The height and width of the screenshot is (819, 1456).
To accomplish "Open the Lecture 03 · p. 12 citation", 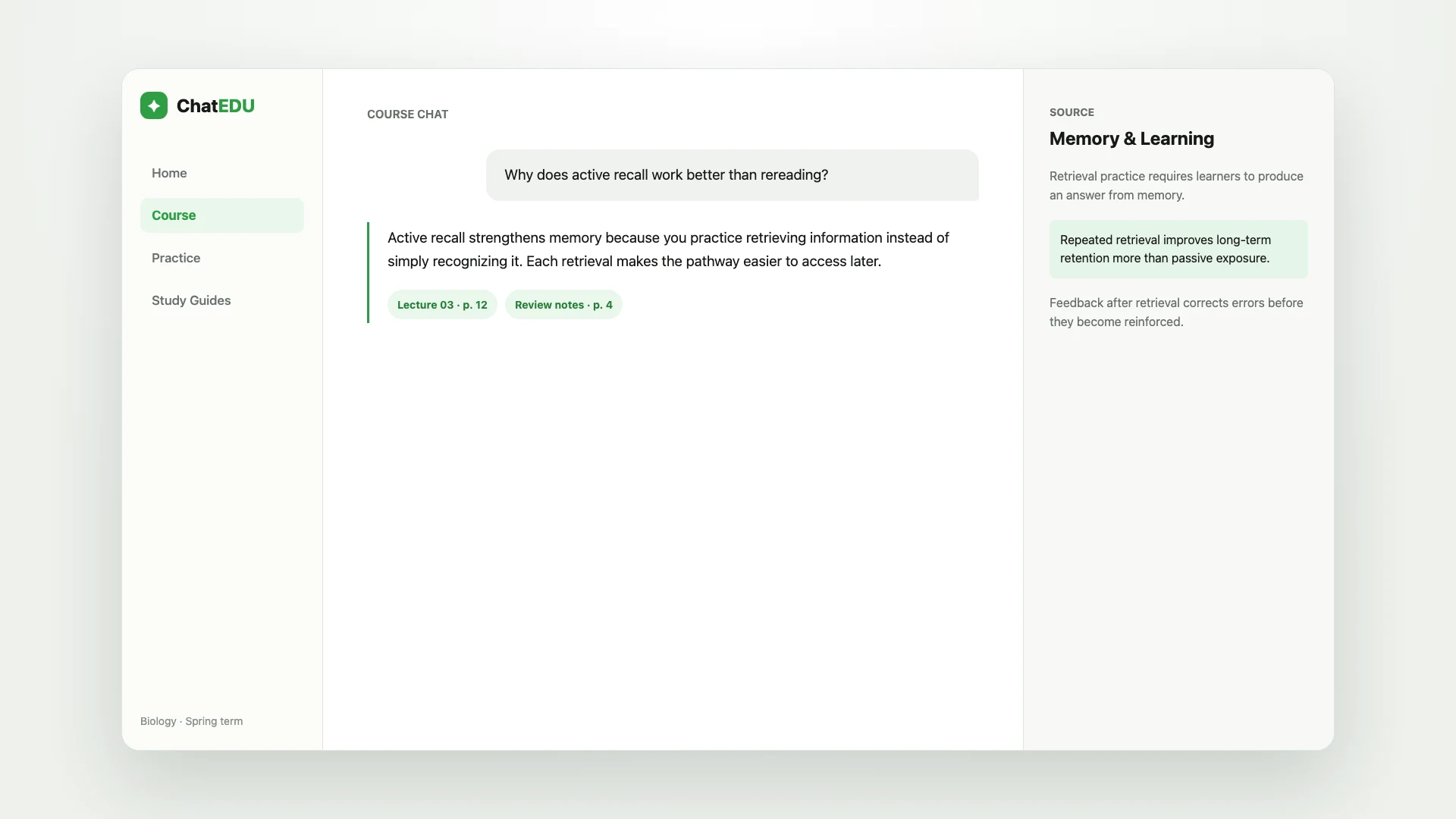I will point(442,305).
